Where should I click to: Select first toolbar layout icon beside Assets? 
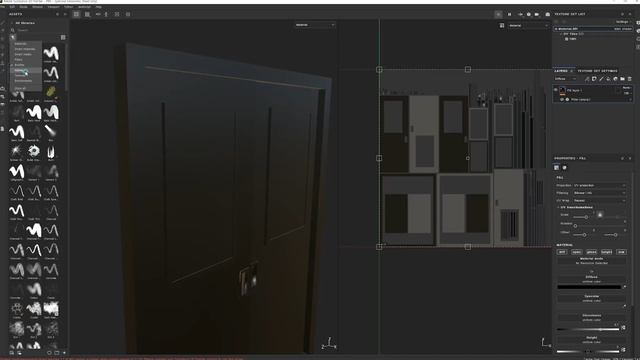click(76, 14)
